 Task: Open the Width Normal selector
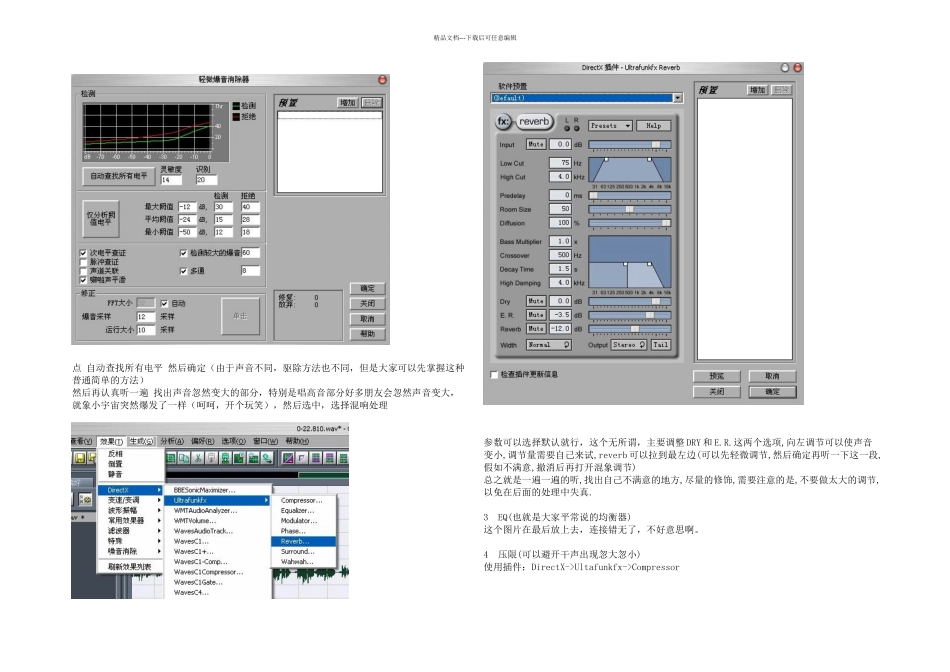548,344
